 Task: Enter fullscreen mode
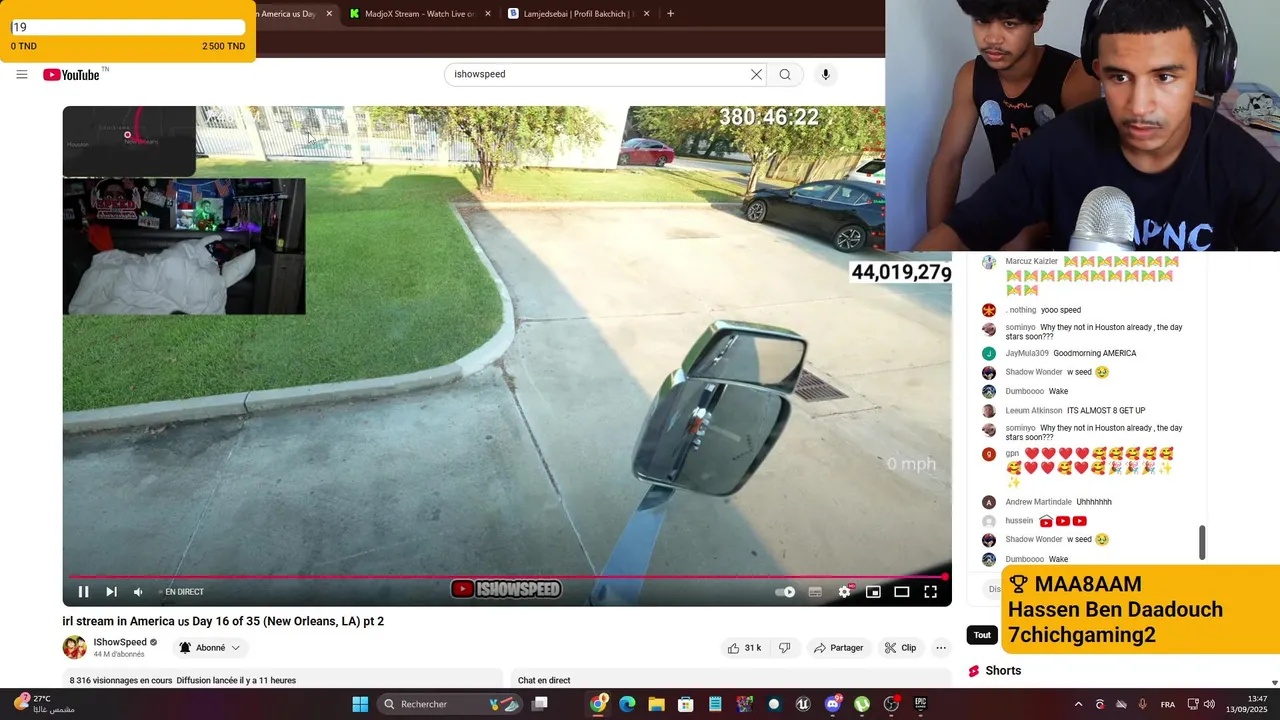(930, 592)
